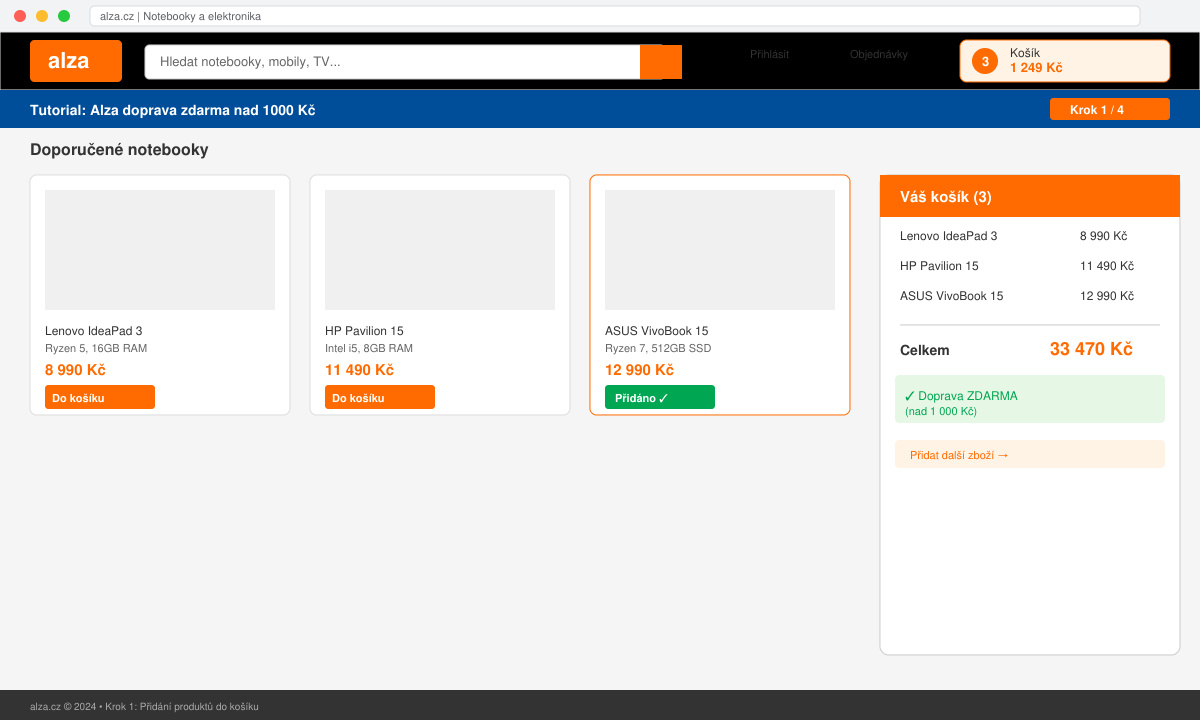Screen dimensions: 1200x720
Task: Add HP Pavilion 15 to cart
Action: point(380,397)
